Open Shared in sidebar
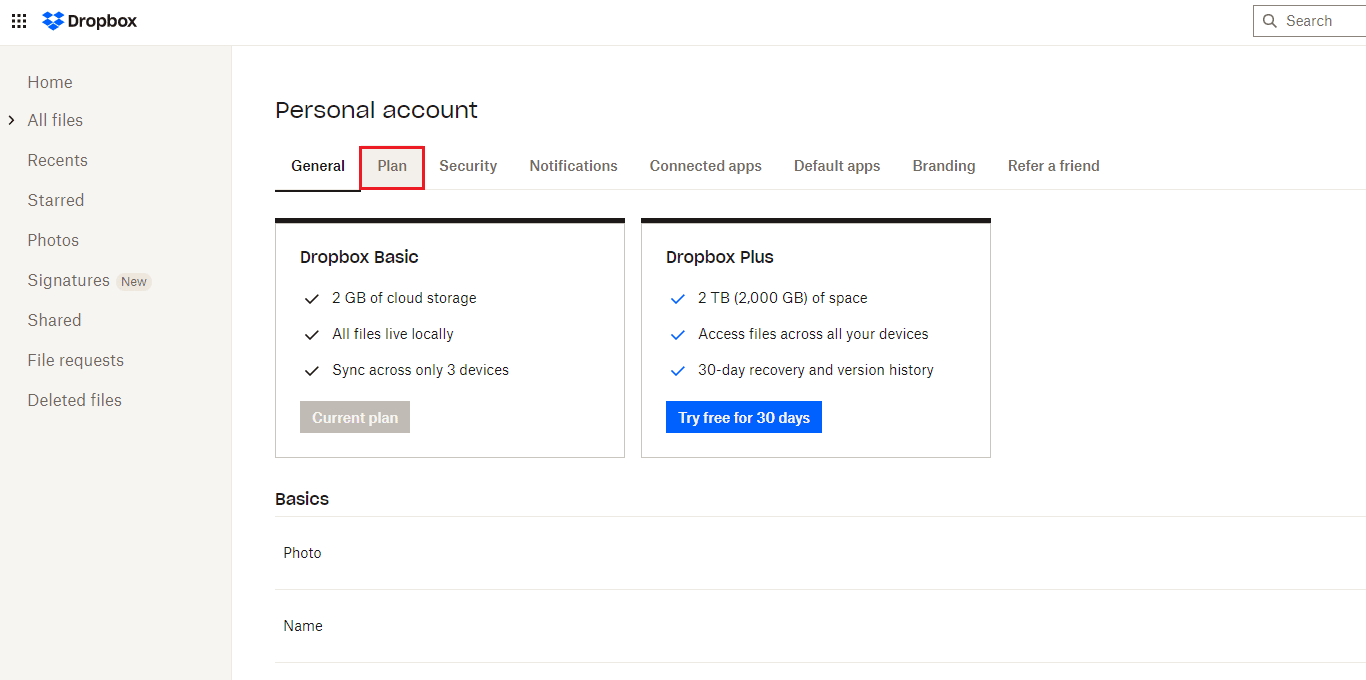The height and width of the screenshot is (680, 1366). 54,320
